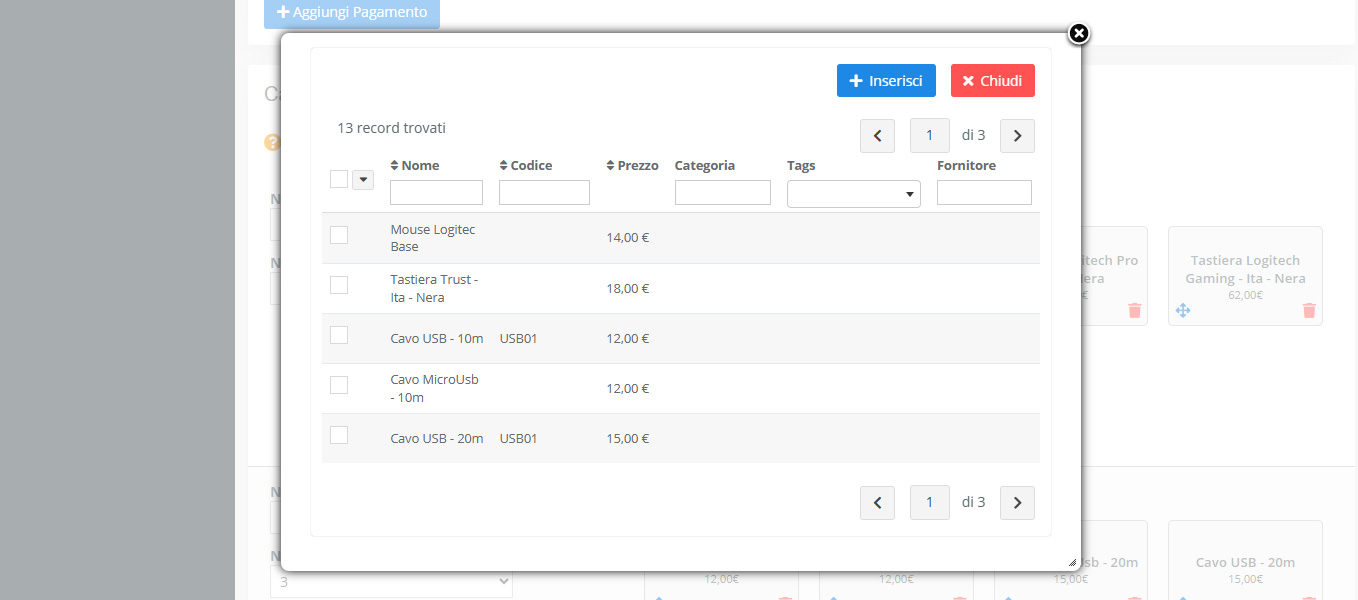
Task: Click the Cavo MicroUsb - 10m name
Action: click(435, 388)
